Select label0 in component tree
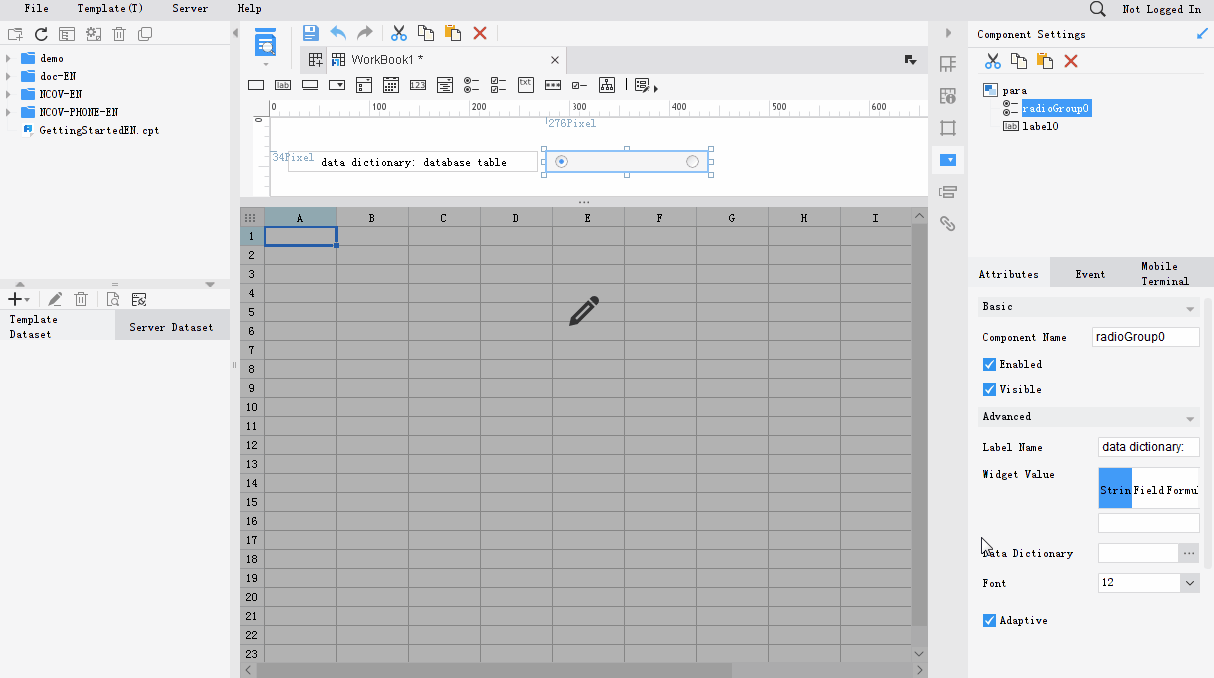 pyautogui.click(x=1040, y=126)
